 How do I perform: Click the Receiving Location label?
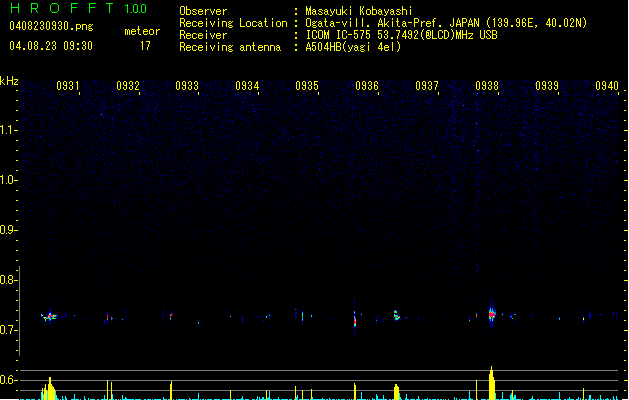pyautogui.click(x=233, y=23)
